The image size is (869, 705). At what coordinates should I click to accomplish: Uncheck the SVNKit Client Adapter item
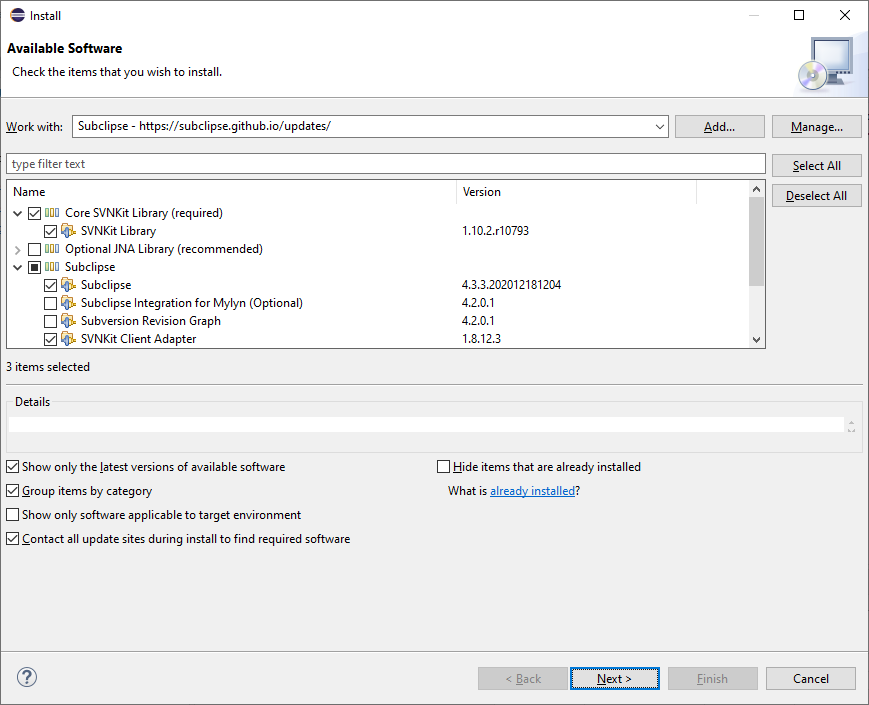click(x=50, y=339)
